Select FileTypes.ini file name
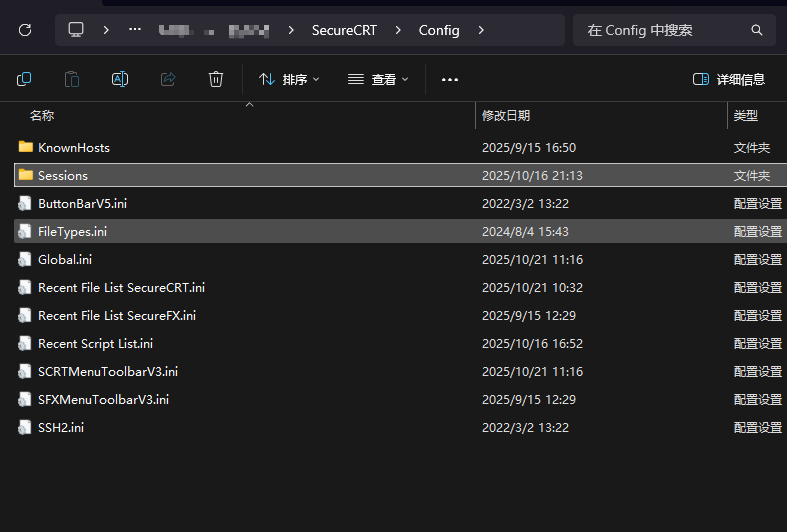The width and height of the screenshot is (787, 532). (x=72, y=232)
